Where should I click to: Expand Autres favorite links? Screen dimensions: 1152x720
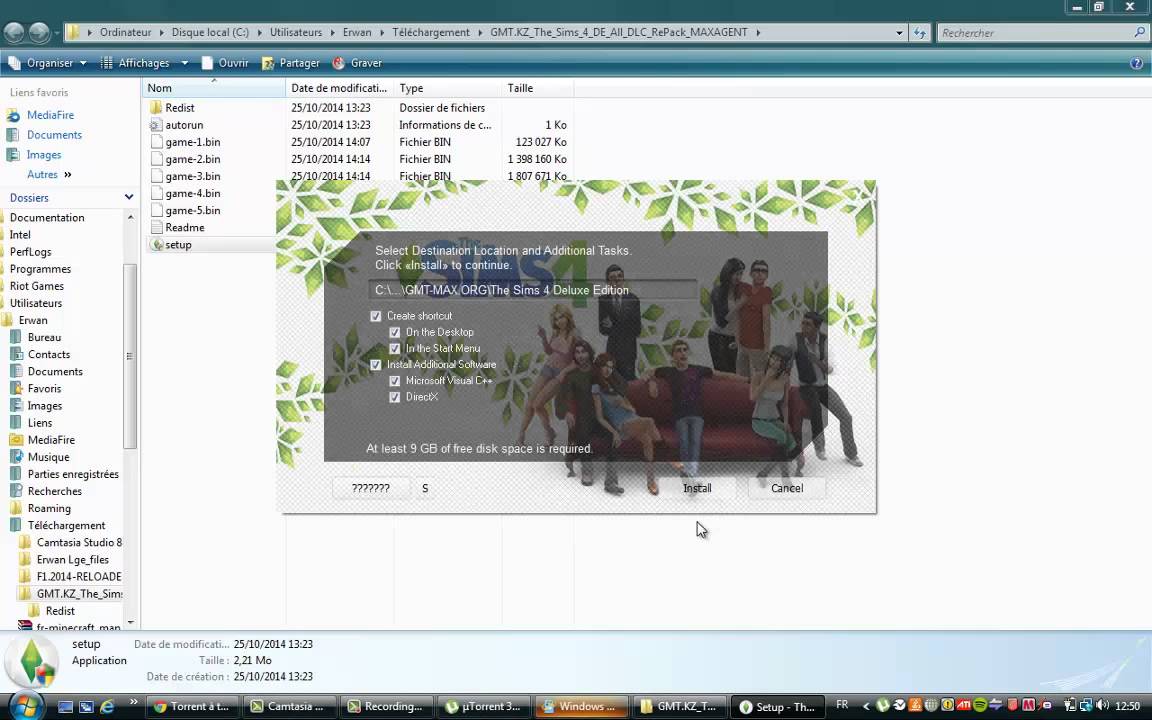coord(49,175)
